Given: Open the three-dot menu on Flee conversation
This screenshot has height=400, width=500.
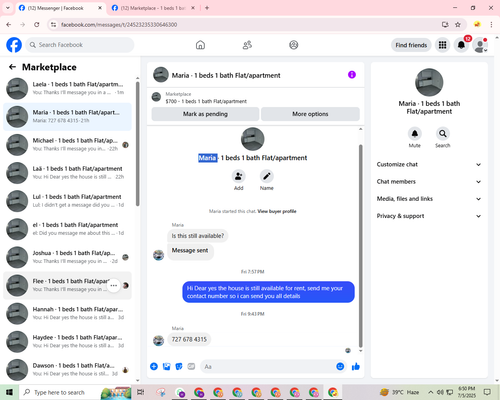Looking at the screenshot, I should point(114,285).
